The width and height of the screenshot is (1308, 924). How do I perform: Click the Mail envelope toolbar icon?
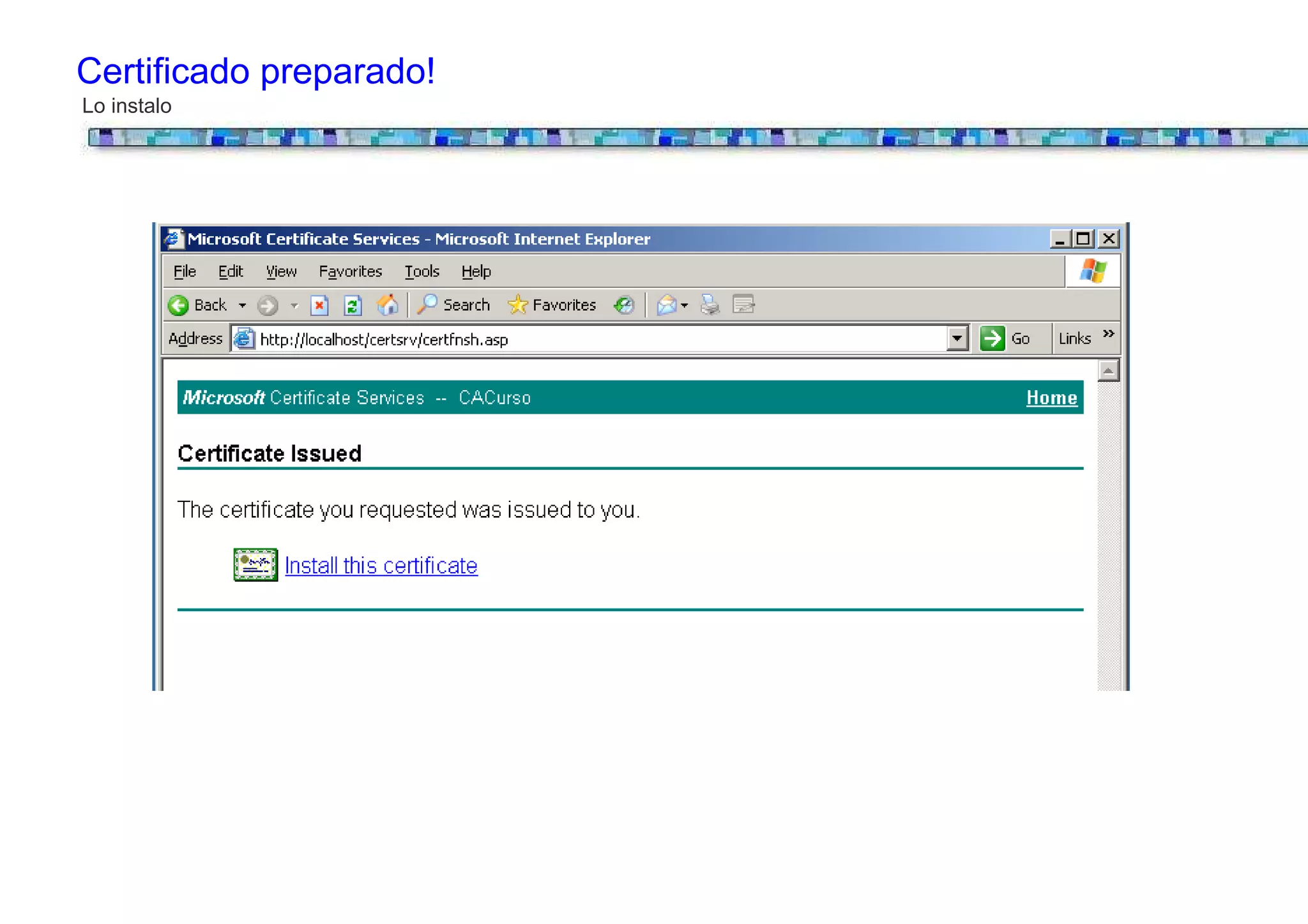click(667, 305)
